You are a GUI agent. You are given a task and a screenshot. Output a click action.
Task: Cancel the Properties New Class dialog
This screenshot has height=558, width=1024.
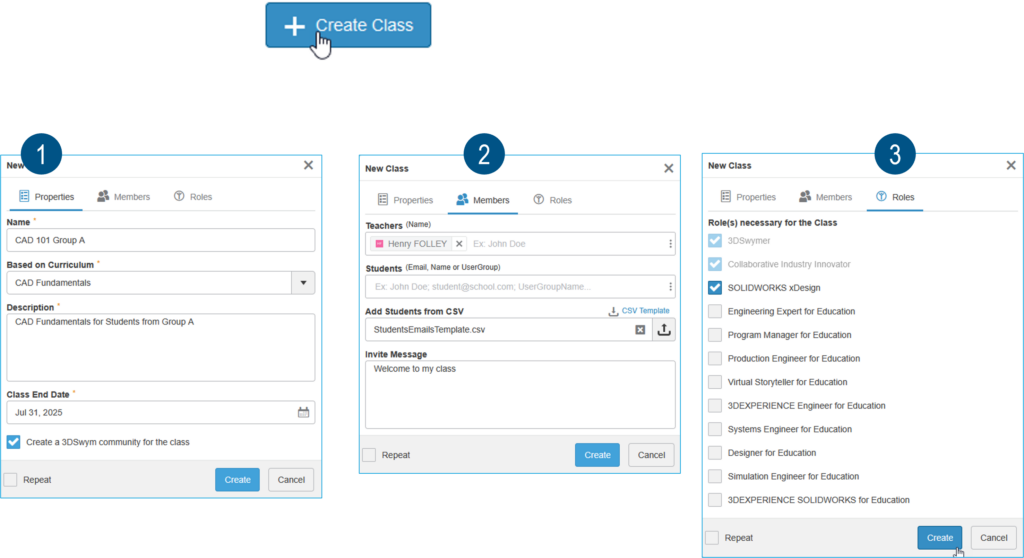point(291,480)
